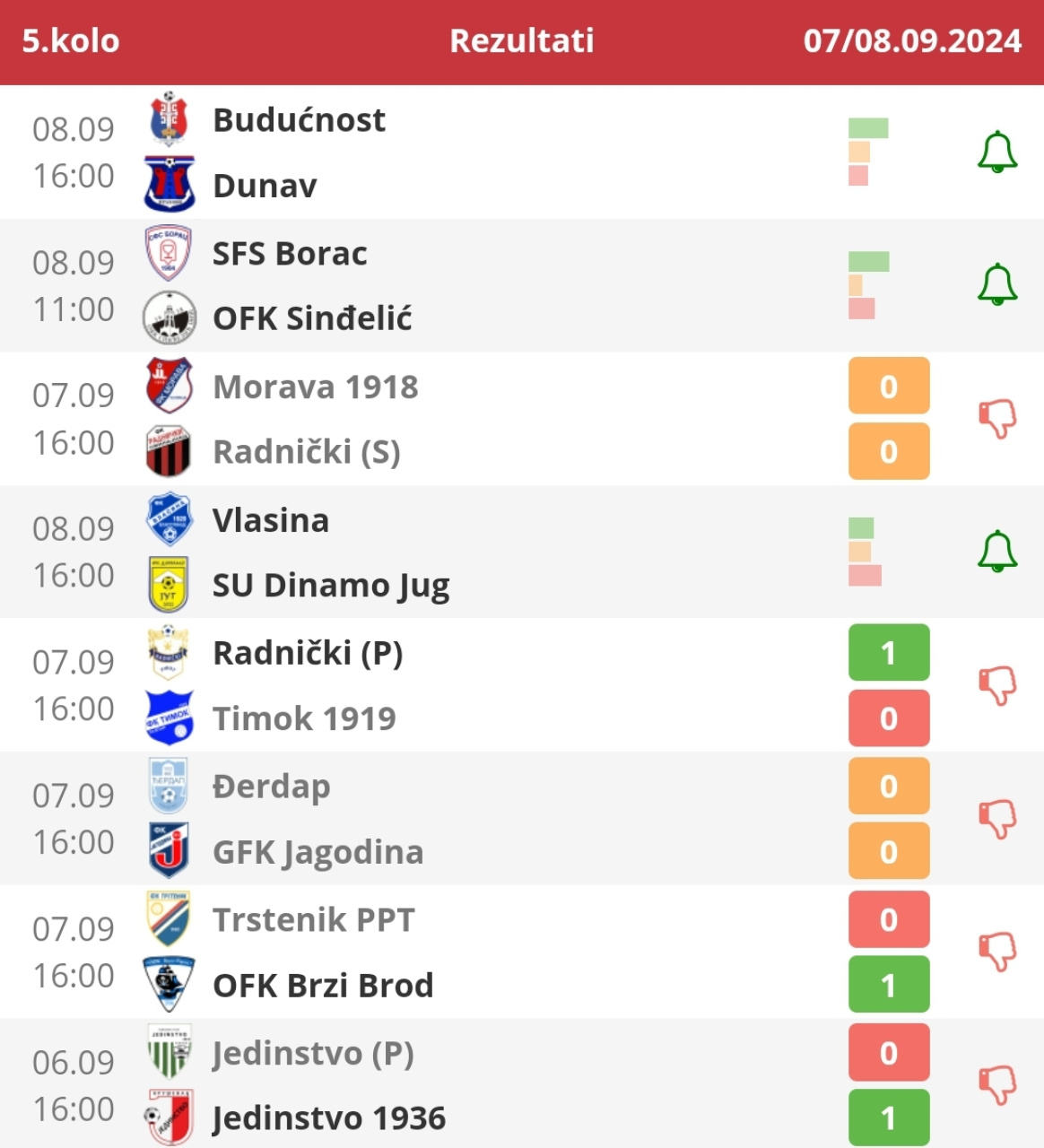Image resolution: width=1044 pixels, height=1148 pixels.
Task: Tap thumbs-down icon on Đerdap match row
Action: point(996,818)
